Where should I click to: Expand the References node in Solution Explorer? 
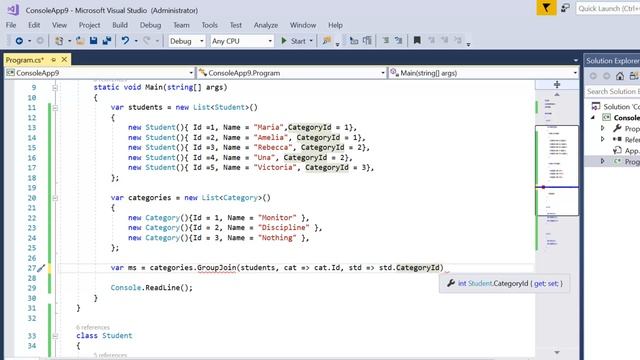coord(602,140)
